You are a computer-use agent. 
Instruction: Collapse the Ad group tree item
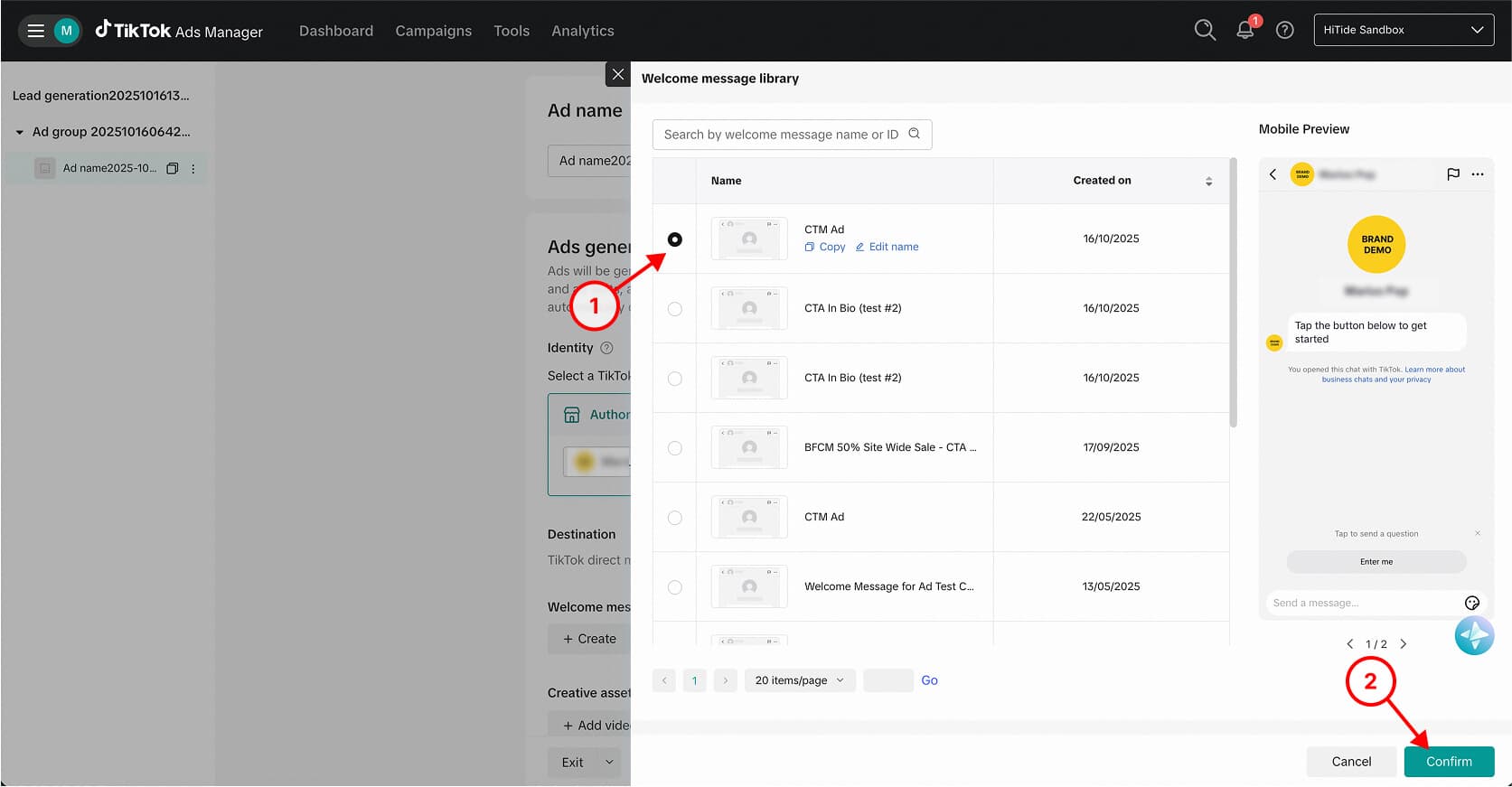pos(20,132)
